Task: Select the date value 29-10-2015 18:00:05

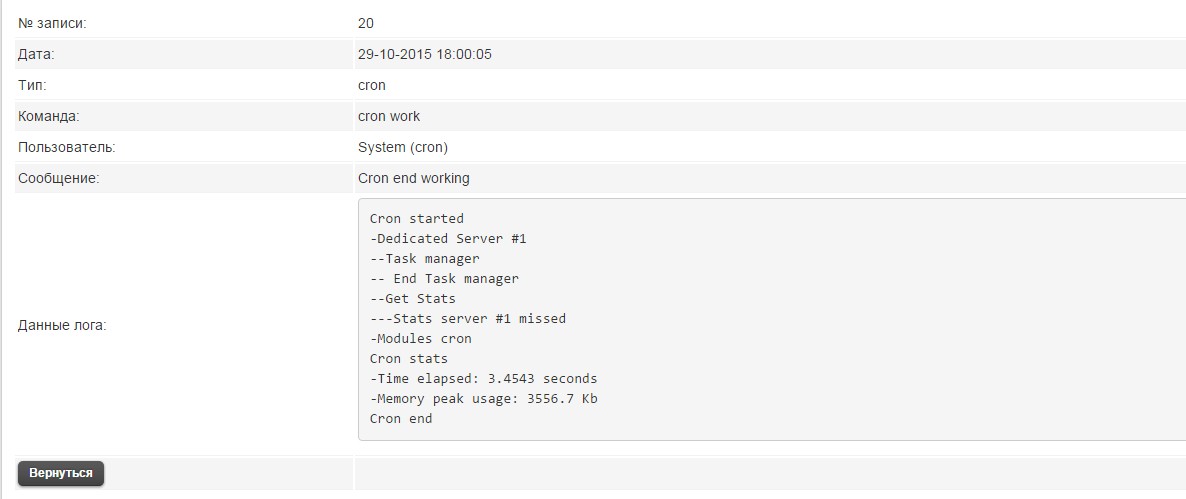Action: (424, 54)
